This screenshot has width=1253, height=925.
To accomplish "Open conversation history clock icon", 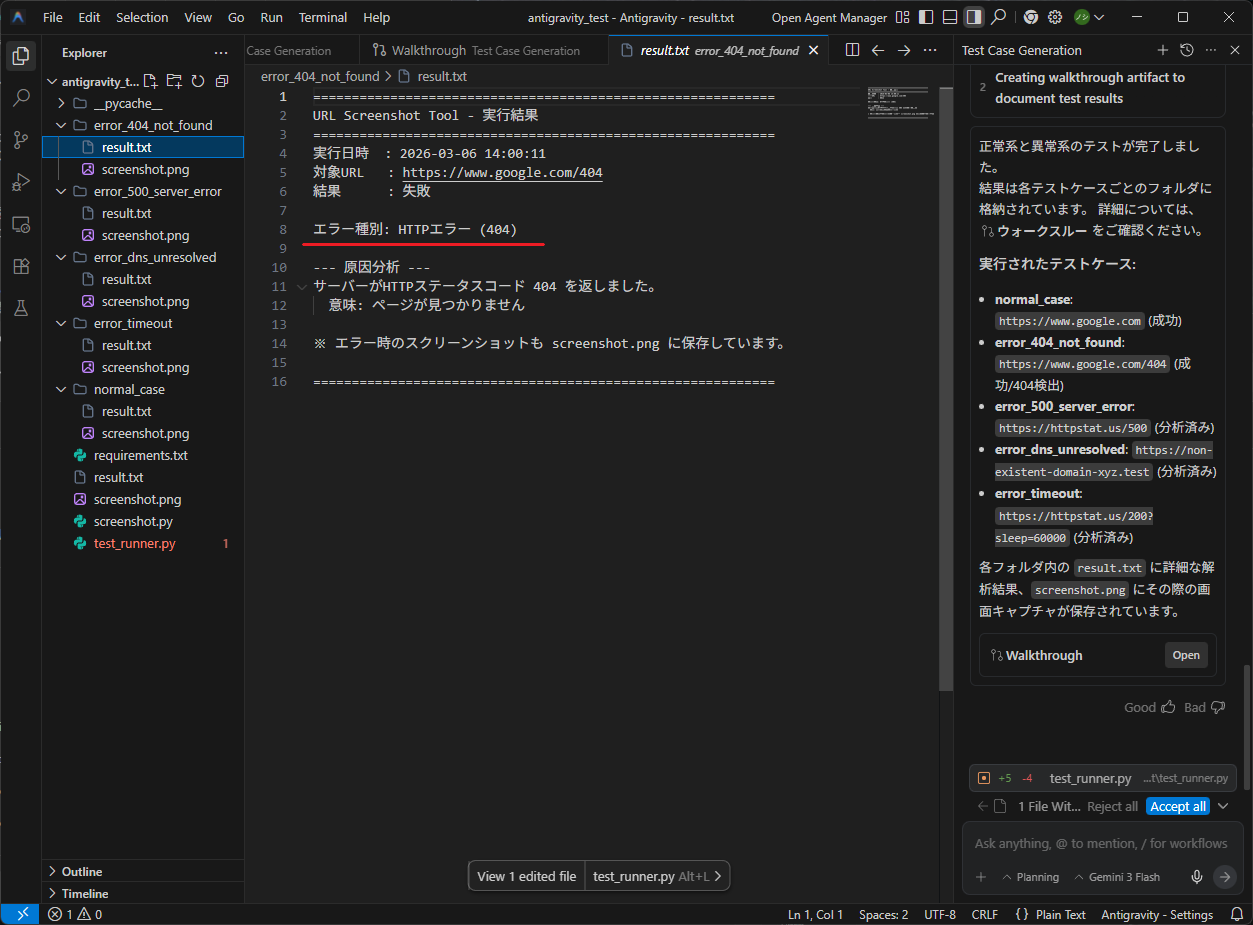I will [1187, 50].
